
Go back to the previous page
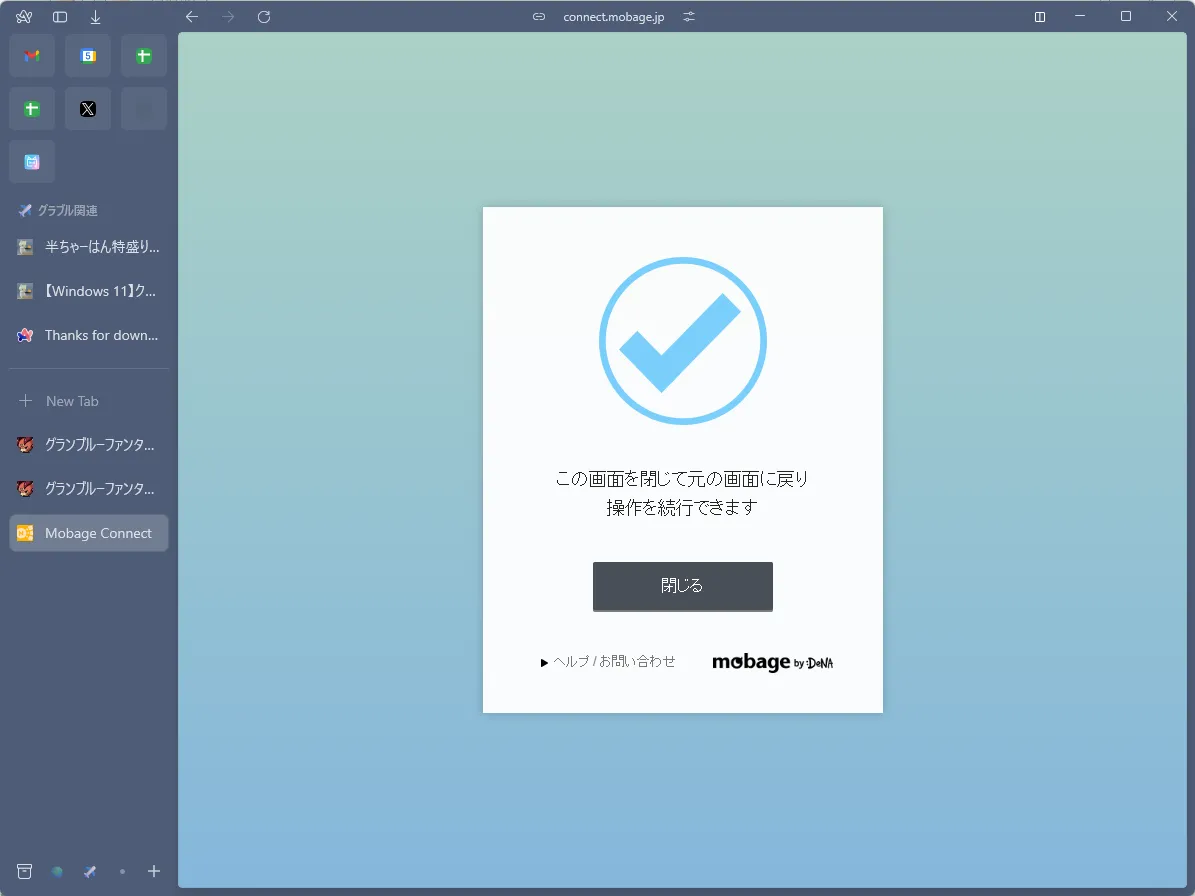pos(192,17)
